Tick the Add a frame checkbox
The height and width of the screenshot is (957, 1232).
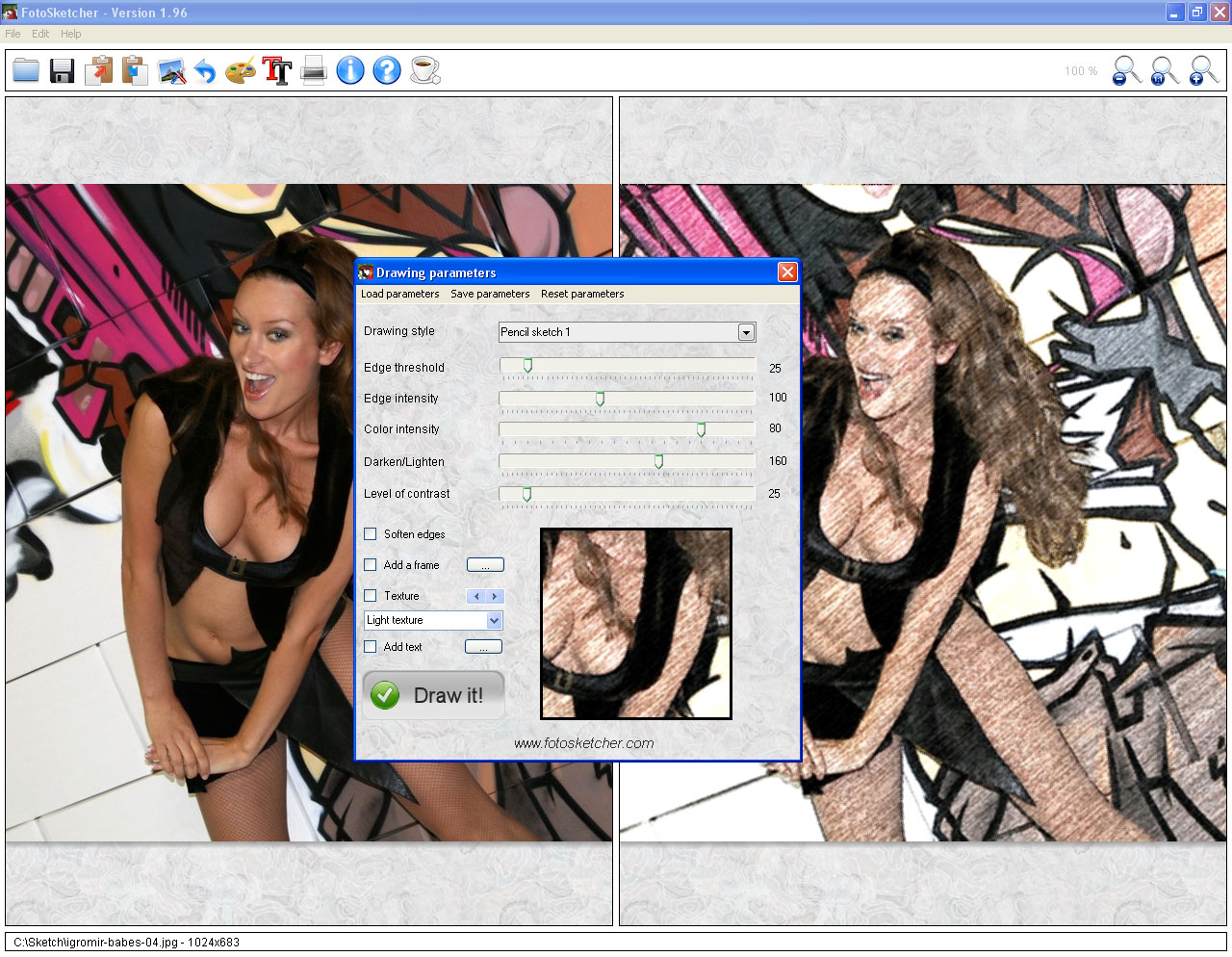coord(371,565)
